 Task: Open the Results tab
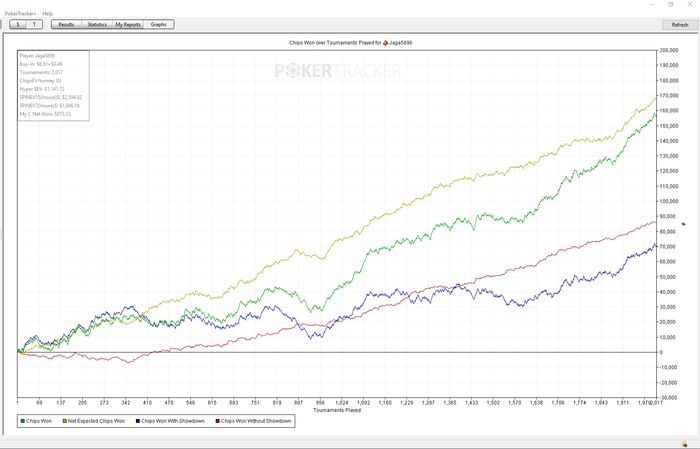tap(67, 25)
